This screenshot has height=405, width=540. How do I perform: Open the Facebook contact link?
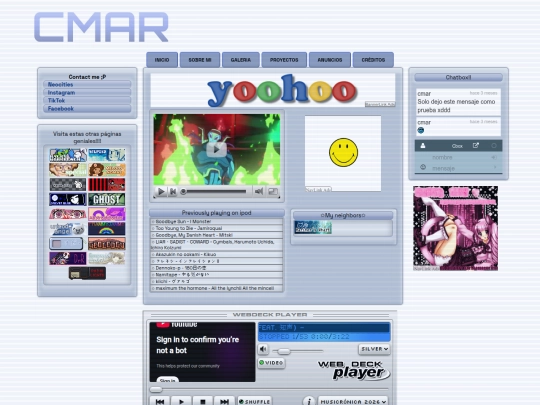tap(87, 108)
